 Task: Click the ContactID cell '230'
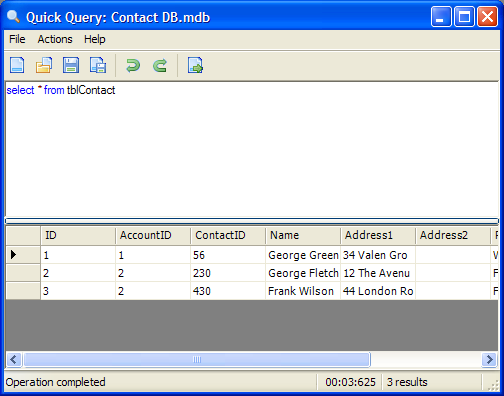pyautogui.click(x=228, y=273)
